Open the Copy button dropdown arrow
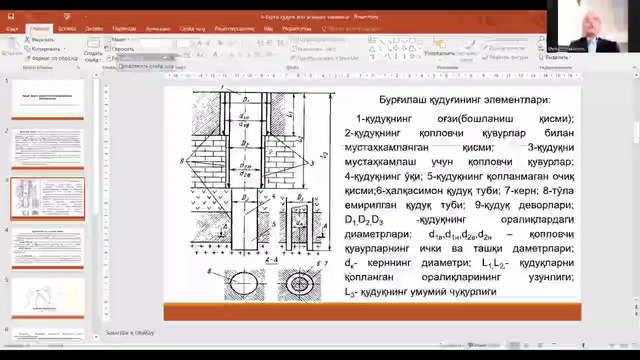The width and height of the screenshot is (640, 360). click(x=64, y=49)
